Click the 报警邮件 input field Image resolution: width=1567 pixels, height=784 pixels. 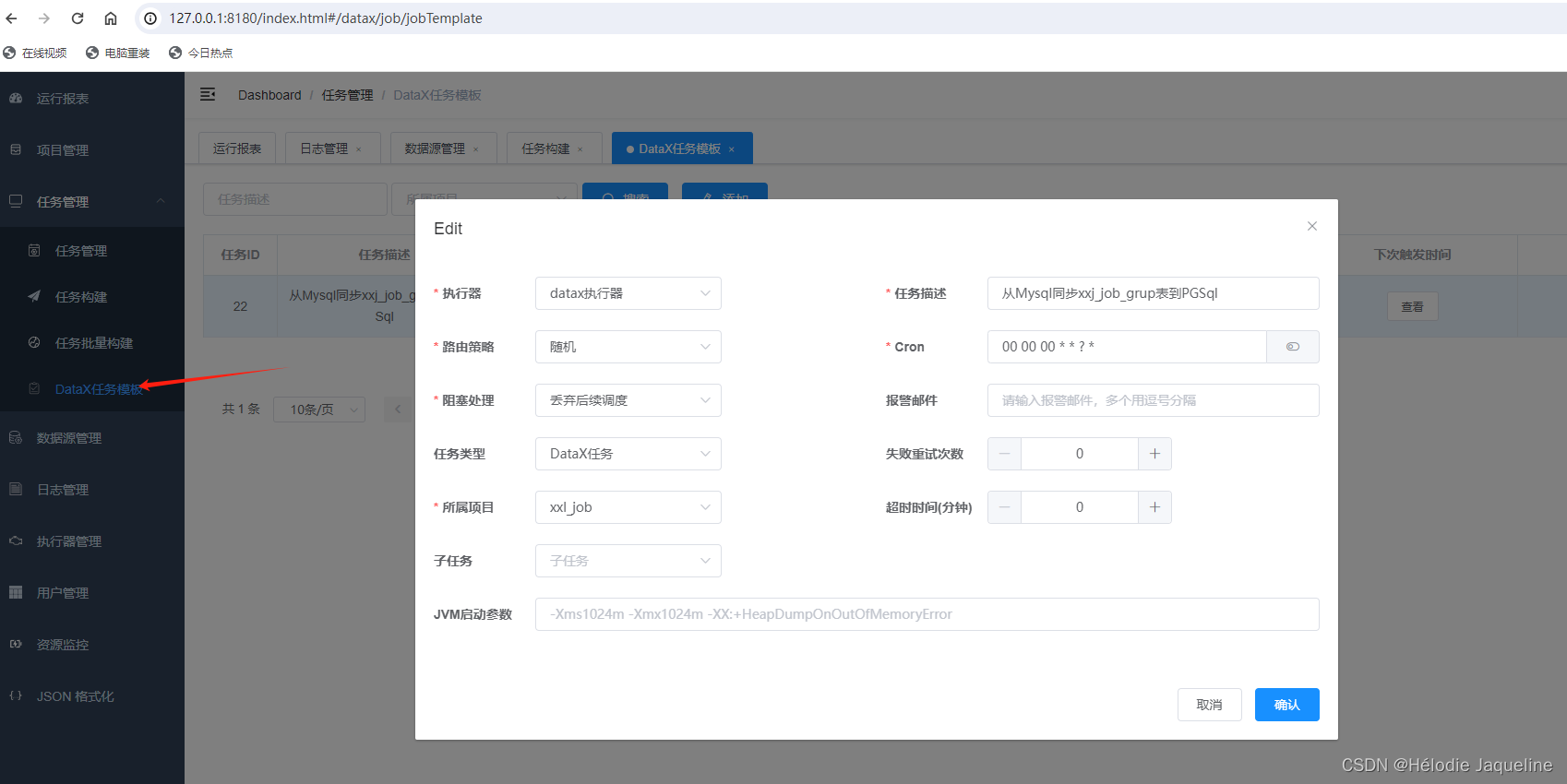point(1153,400)
